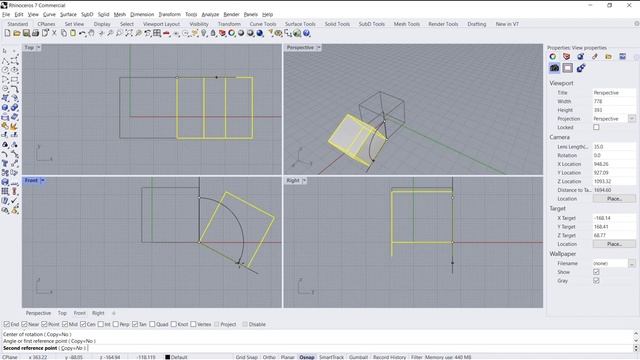Click the light bulb Hide objects icon
The height and width of the screenshot is (360, 640).
click(x=204, y=33)
